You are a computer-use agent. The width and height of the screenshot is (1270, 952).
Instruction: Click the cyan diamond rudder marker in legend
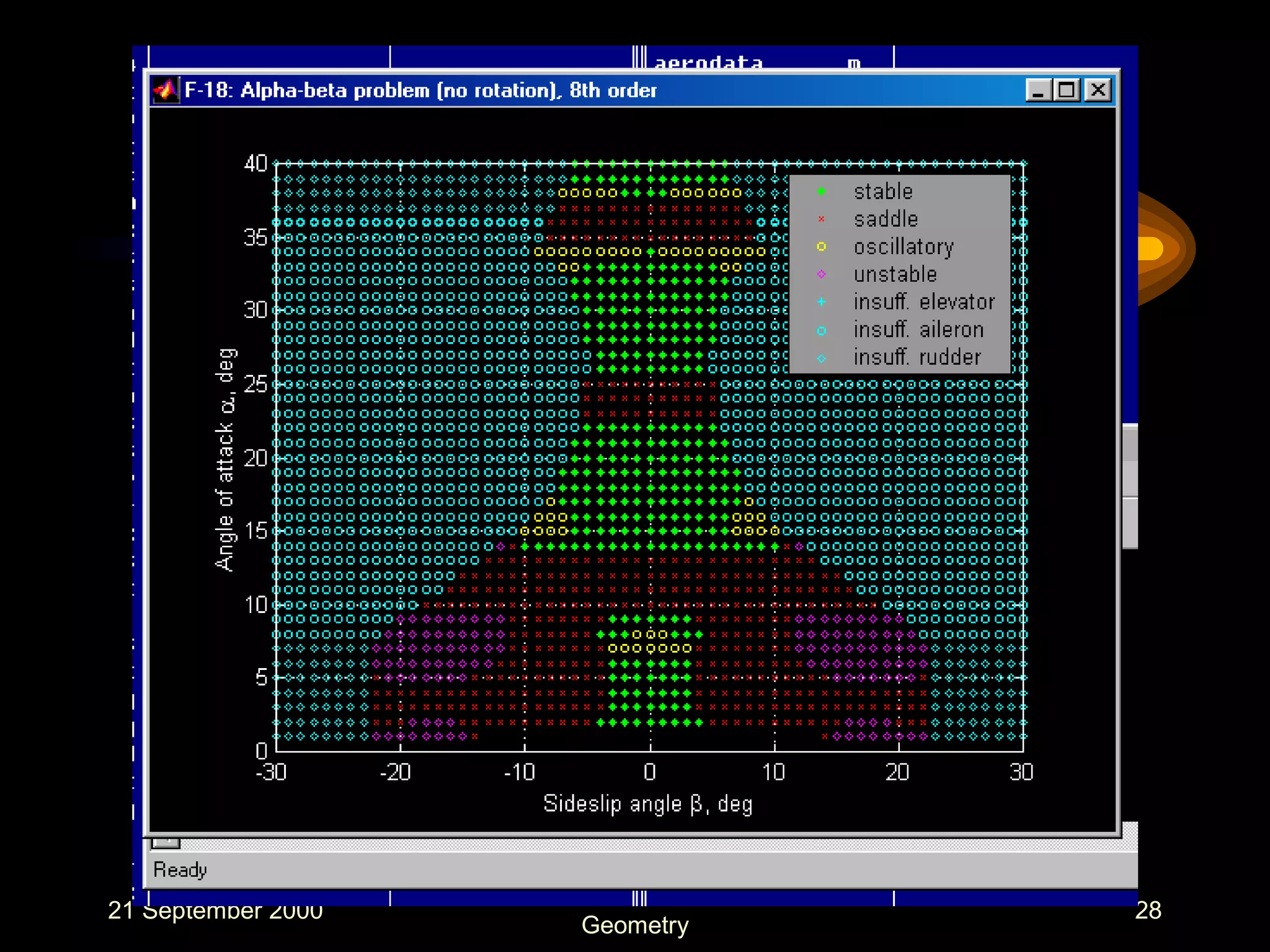(x=822, y=358)
